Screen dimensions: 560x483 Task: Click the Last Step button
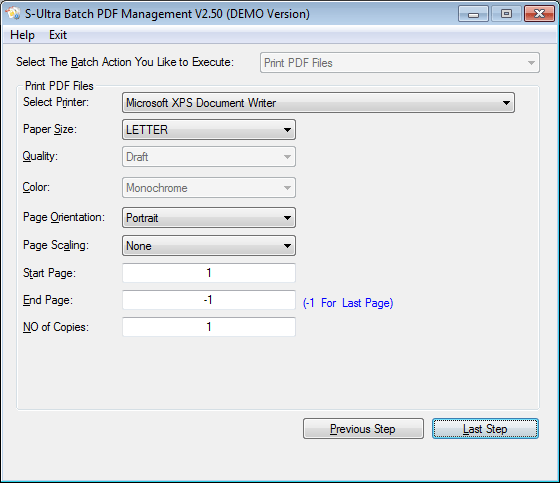coord(485,429)
